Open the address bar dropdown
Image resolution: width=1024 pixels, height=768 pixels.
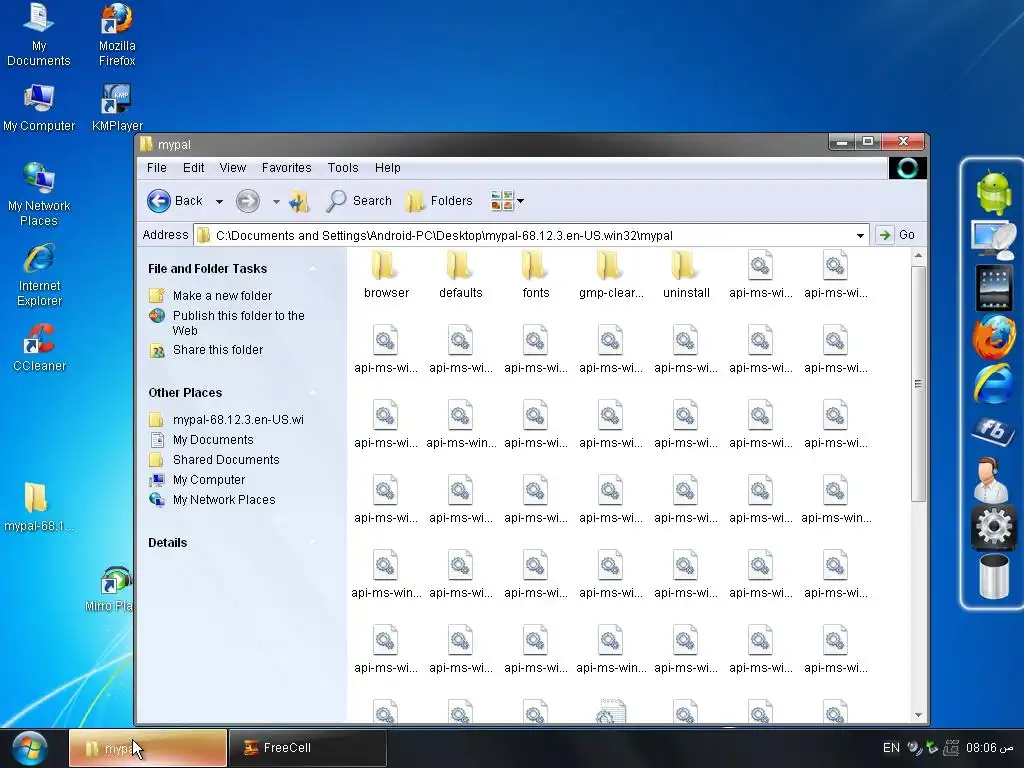pyautogui.click(x=860, y=235)
